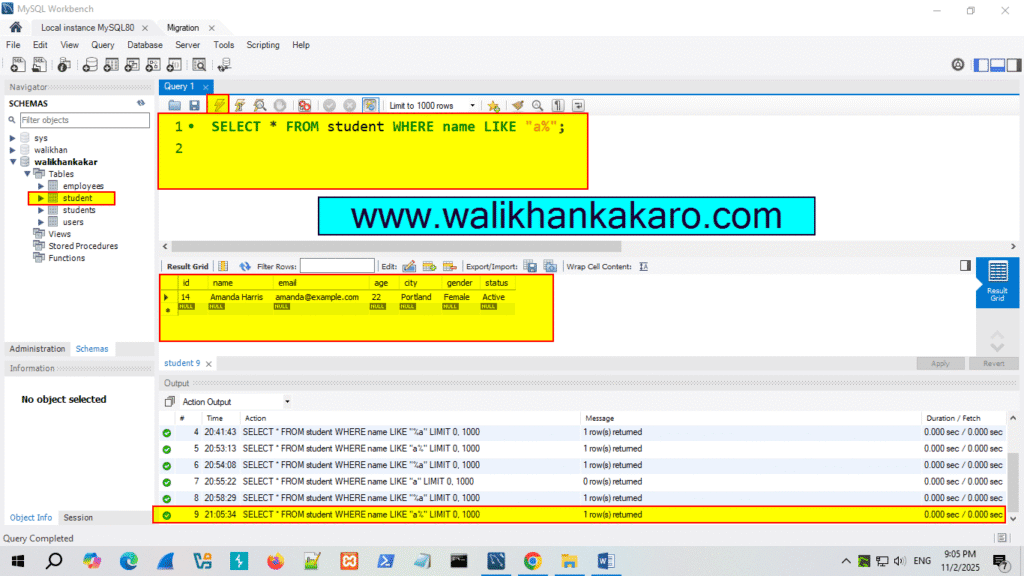Click the export recordset icon
The width and height of the screenshot is (1024, 576).
(530, 265)
